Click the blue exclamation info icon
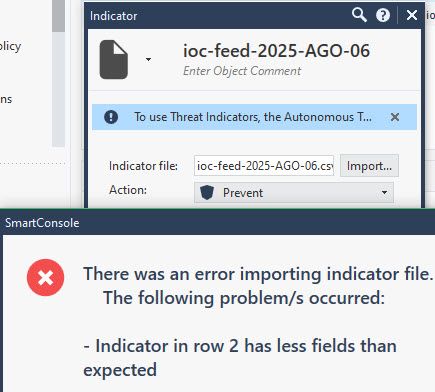Image resolution: width=435 pixels, height=392 pixels. pos(111,117)
